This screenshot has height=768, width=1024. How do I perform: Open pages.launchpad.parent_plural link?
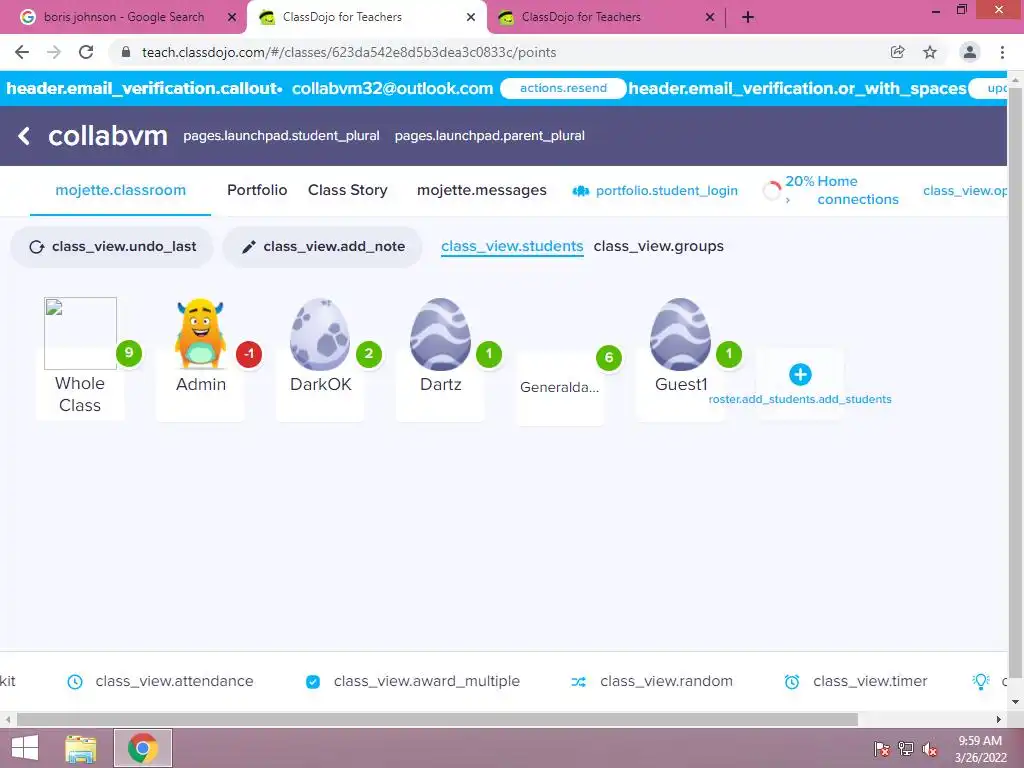490,136
